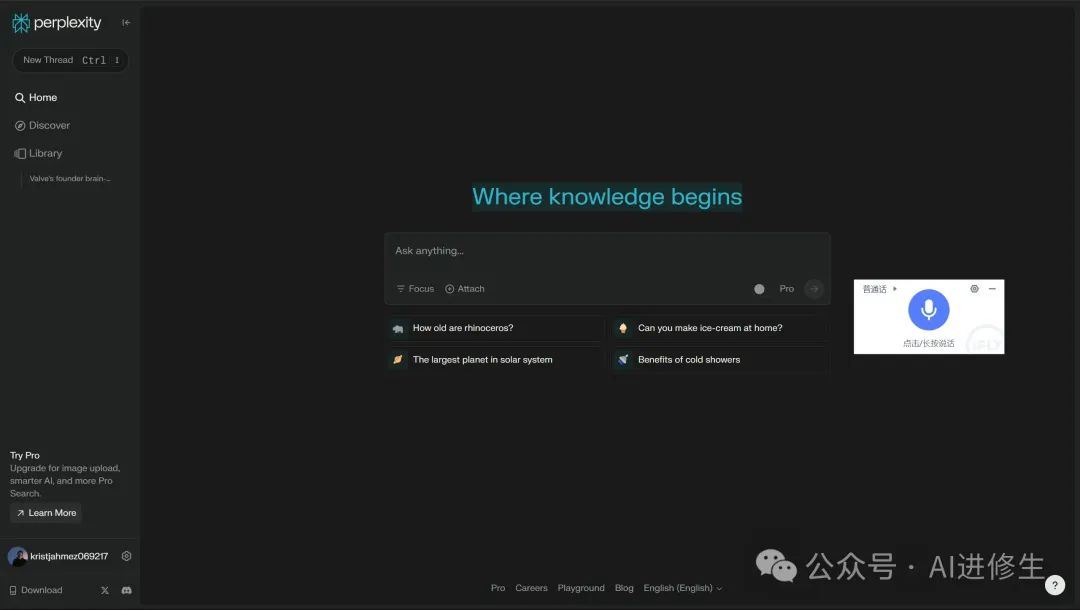Open the Discord link icon

[x=127, y=591]
